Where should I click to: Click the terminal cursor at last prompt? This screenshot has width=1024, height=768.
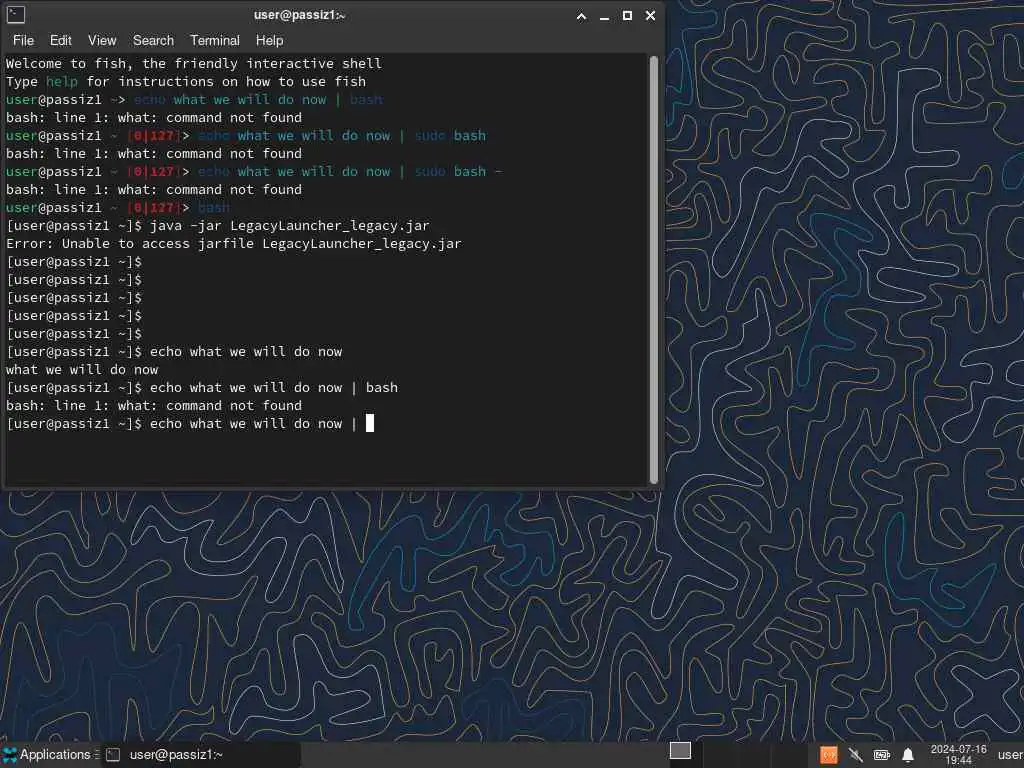tap(370, 423)
